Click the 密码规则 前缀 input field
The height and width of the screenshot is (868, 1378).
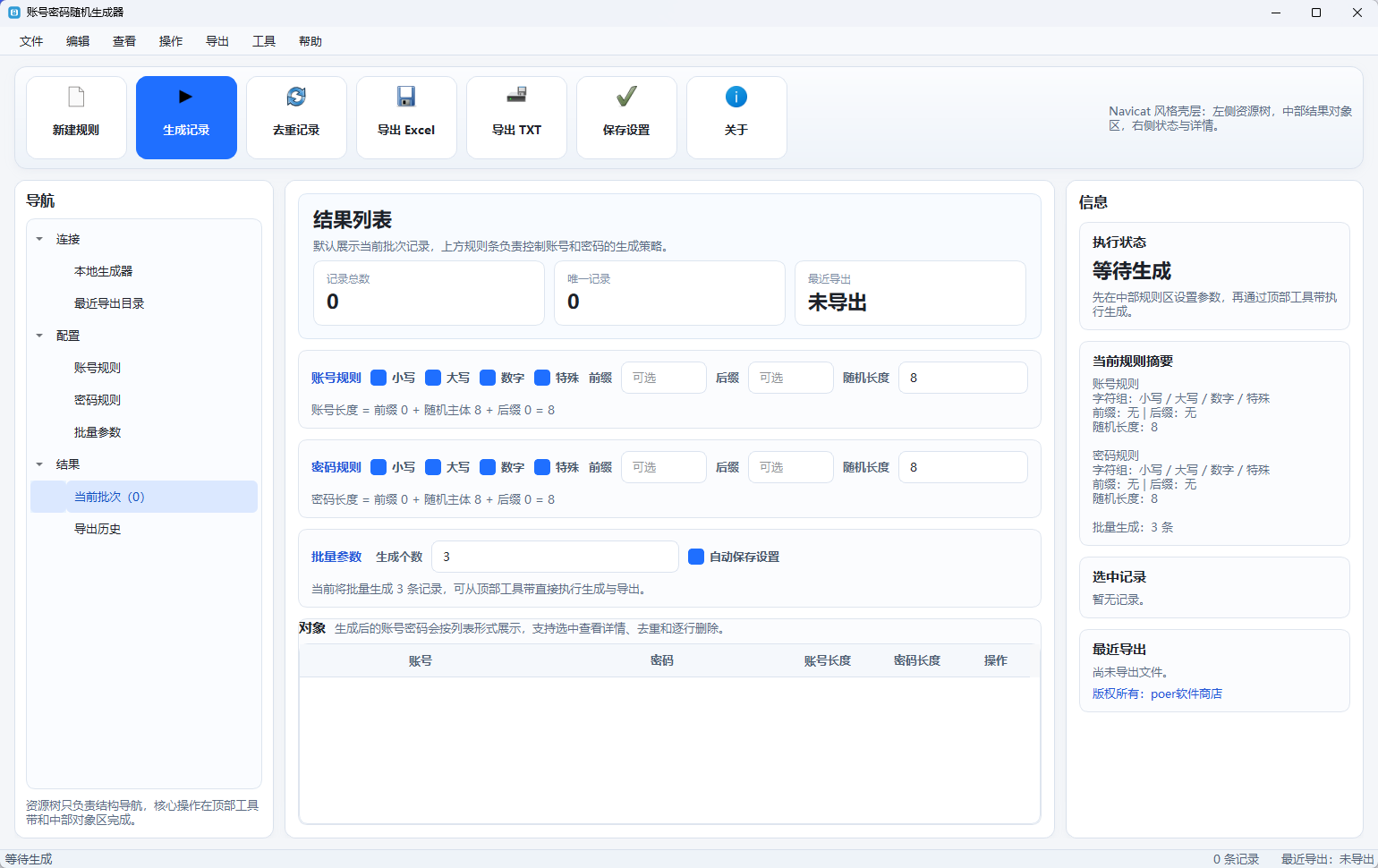(664, 467)
